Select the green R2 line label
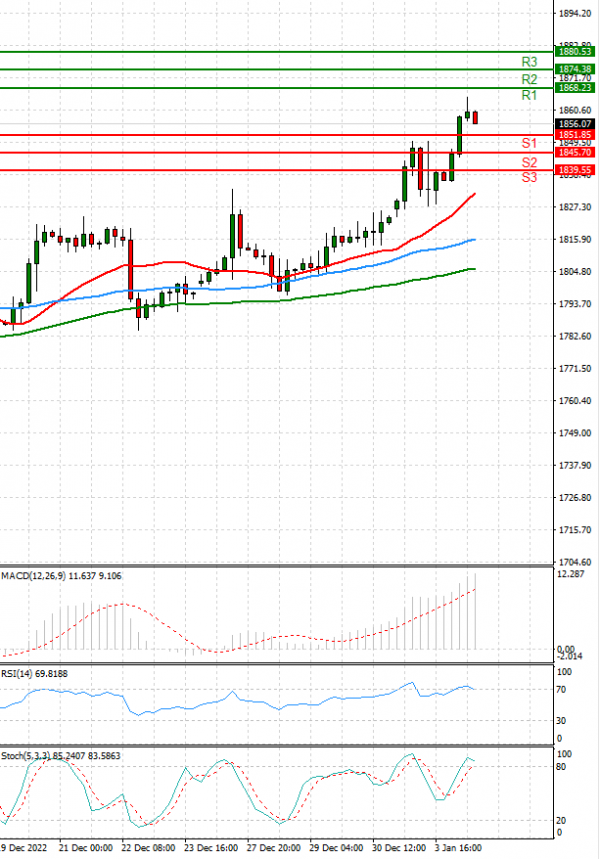 tap(529, 79)
